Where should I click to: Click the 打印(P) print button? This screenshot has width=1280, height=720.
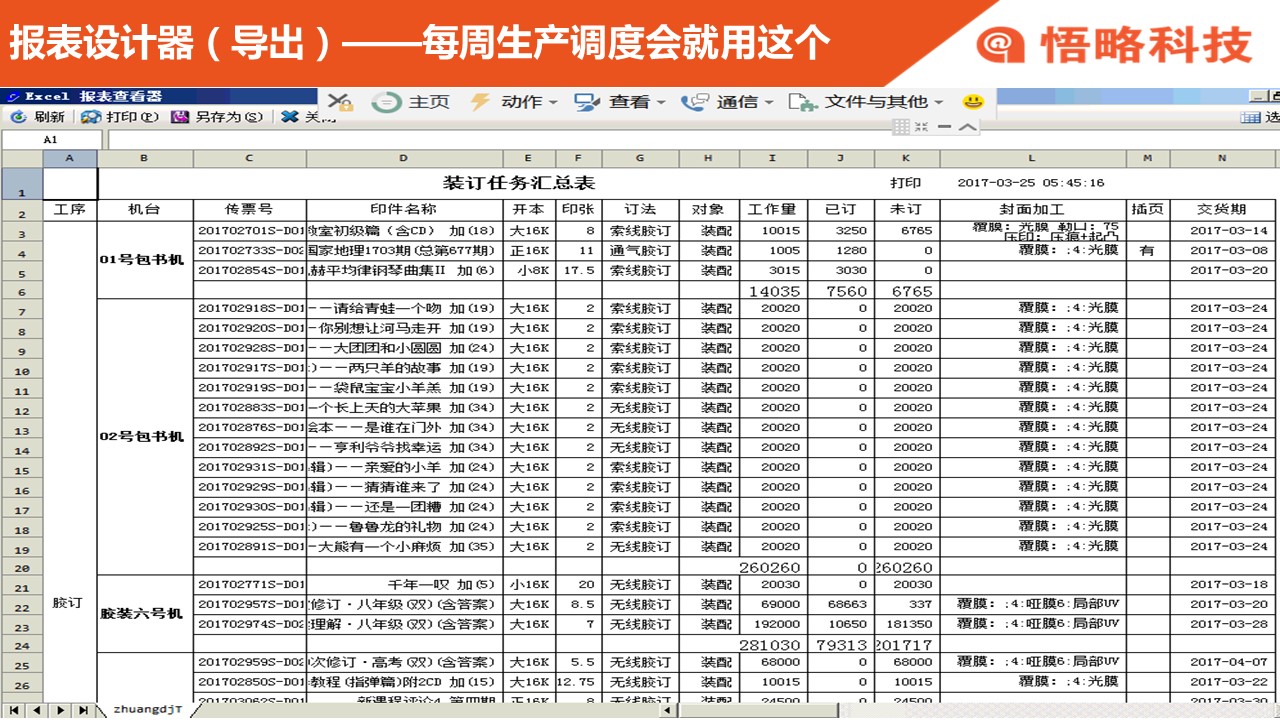[120, 117]
